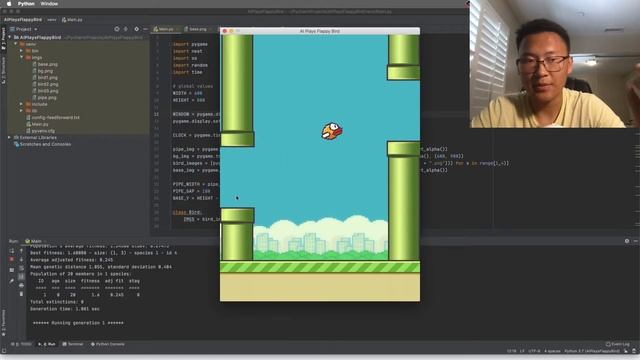The width and height of the screenshot is (640, 360).
Task: Open the Apple menu
Action: [x=9, y=4]
